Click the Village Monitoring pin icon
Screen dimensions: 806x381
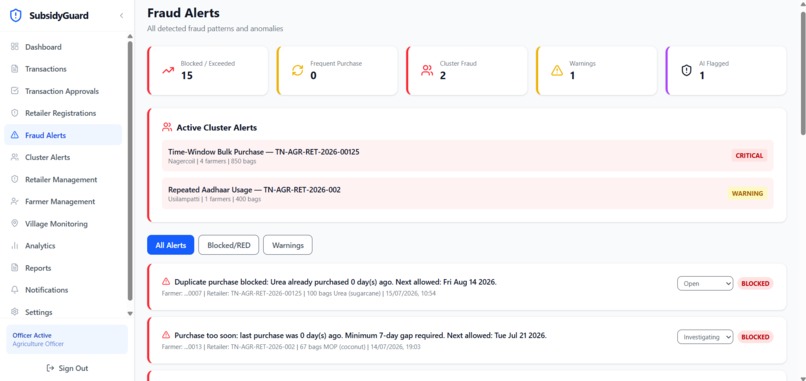coord(14,224)
